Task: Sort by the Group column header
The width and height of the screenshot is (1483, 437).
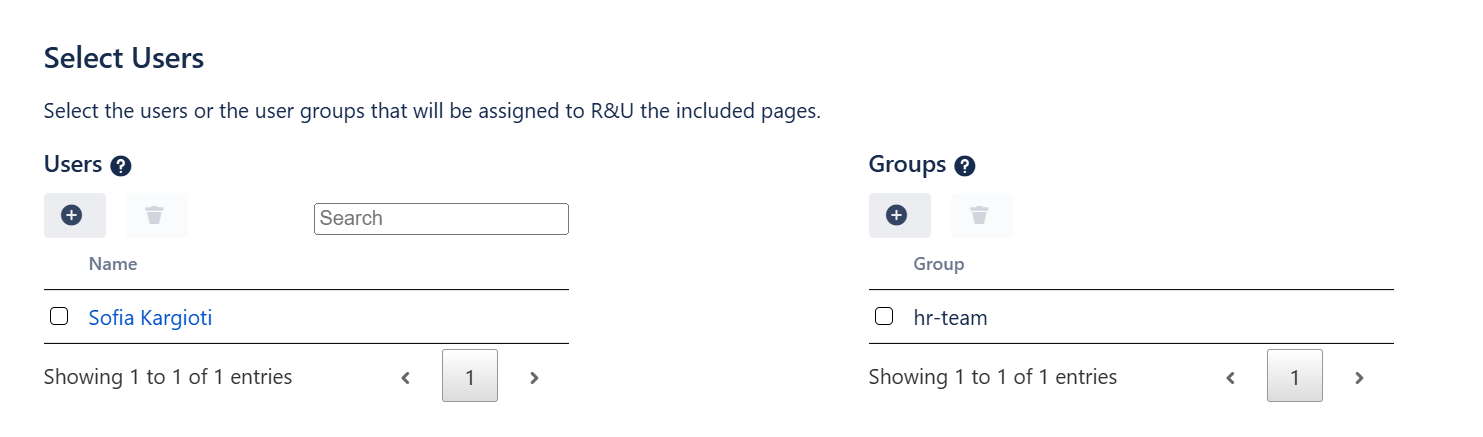Action: pos(938,264)
